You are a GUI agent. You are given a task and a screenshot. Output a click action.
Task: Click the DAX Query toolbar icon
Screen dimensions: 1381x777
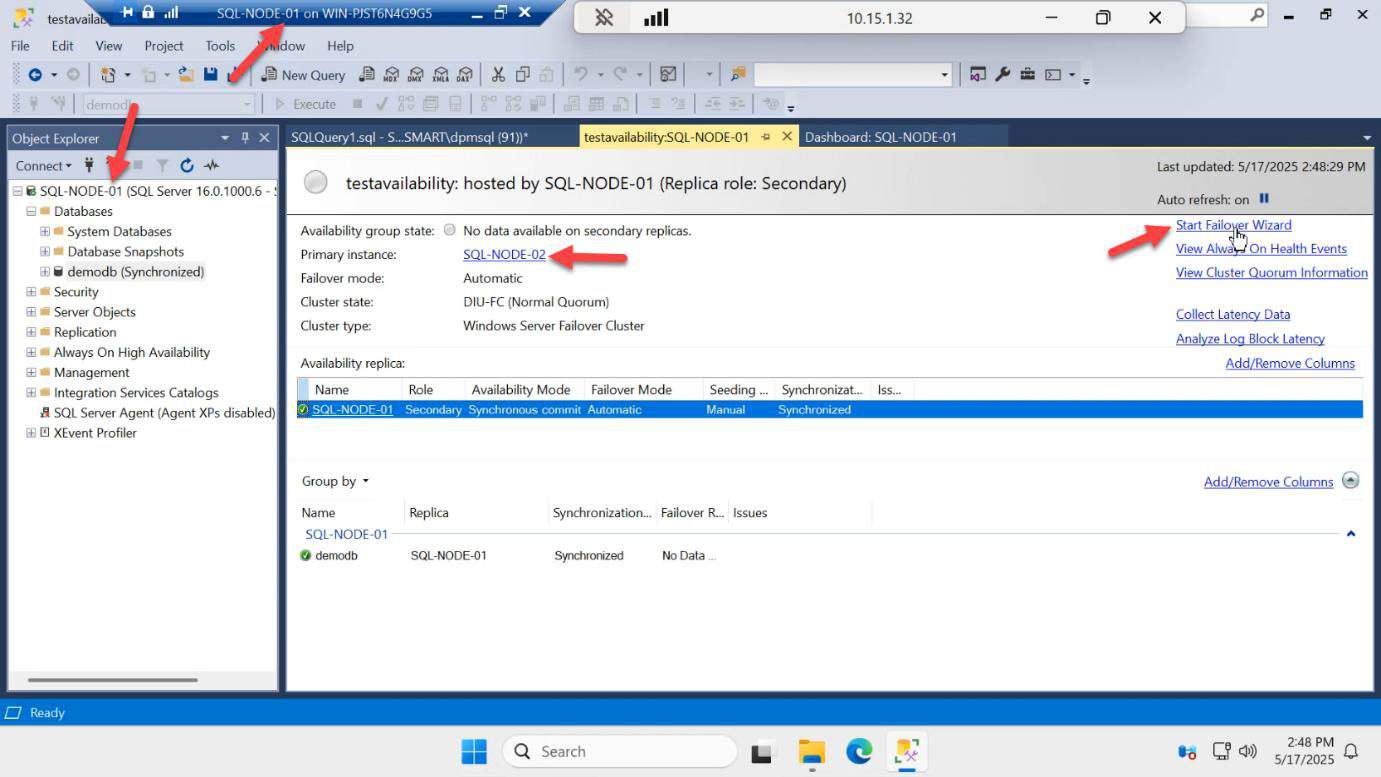tap(464, 74)
